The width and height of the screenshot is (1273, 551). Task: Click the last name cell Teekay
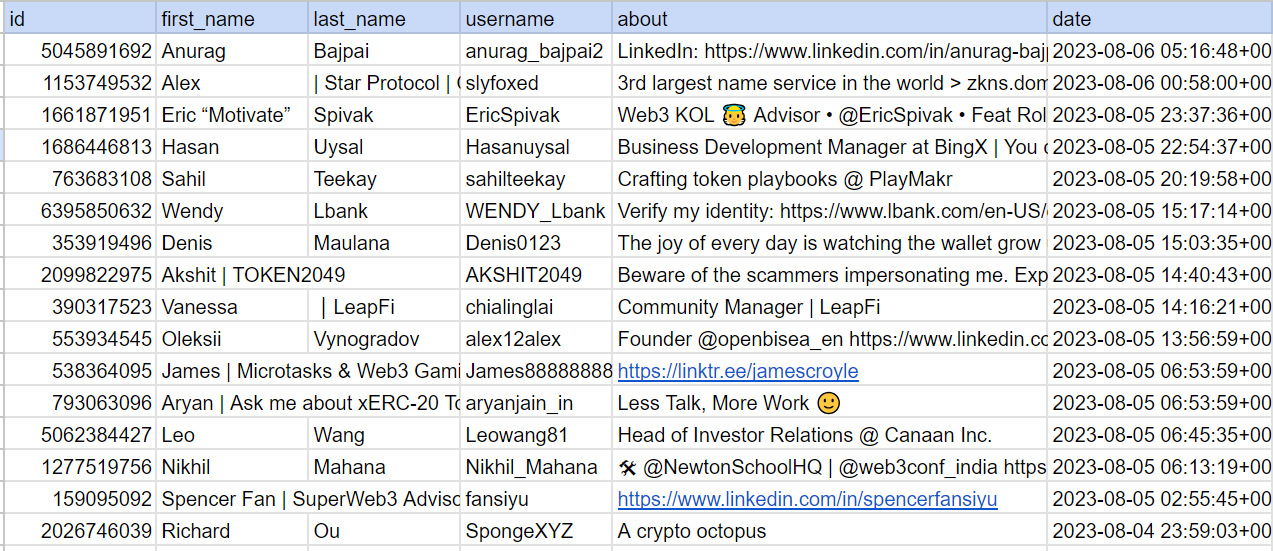384,179
